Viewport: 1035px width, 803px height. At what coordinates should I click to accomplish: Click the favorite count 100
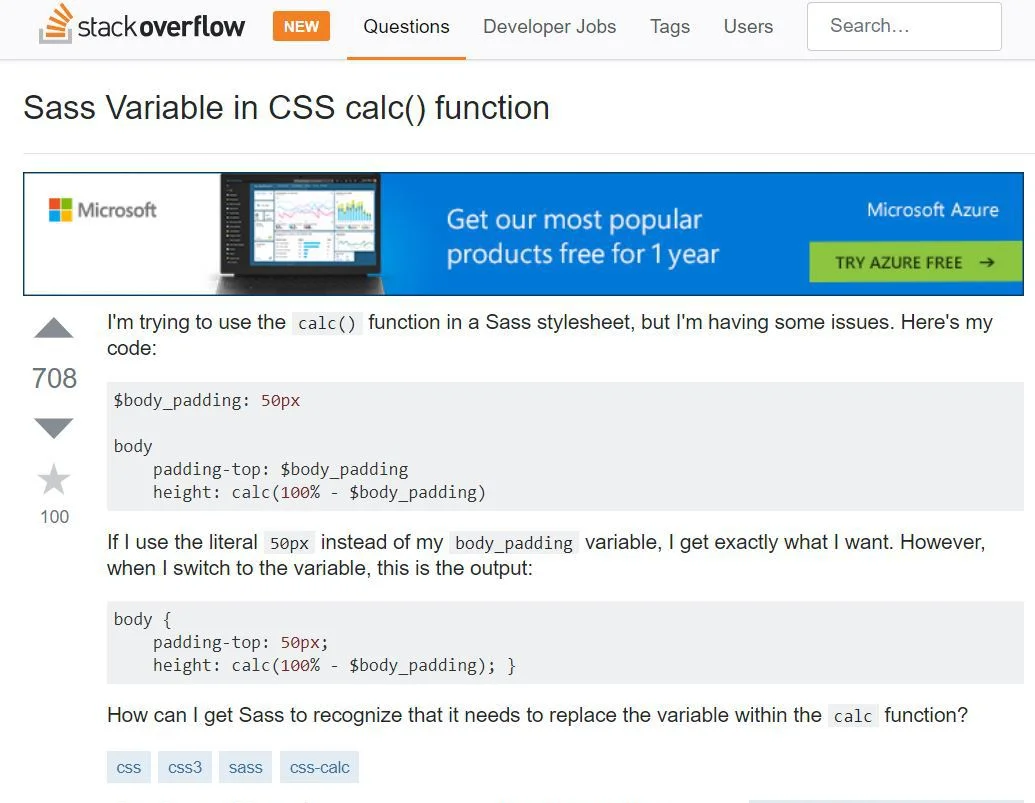pos(54,517)
